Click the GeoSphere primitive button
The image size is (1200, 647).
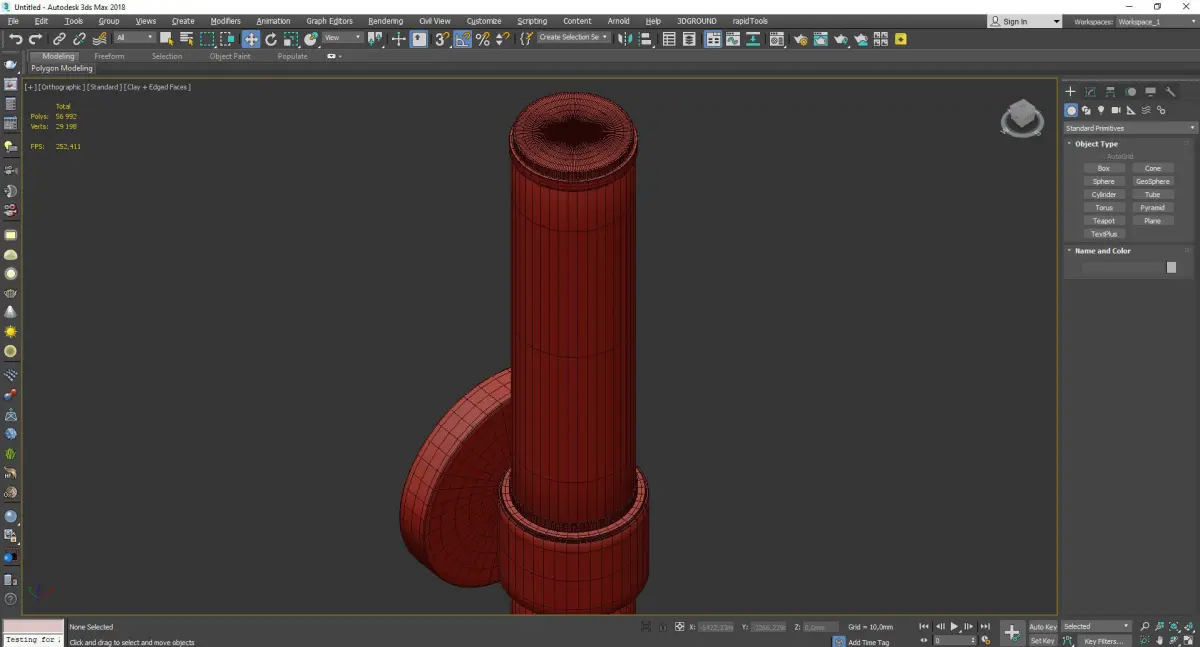coord(1153,182)
